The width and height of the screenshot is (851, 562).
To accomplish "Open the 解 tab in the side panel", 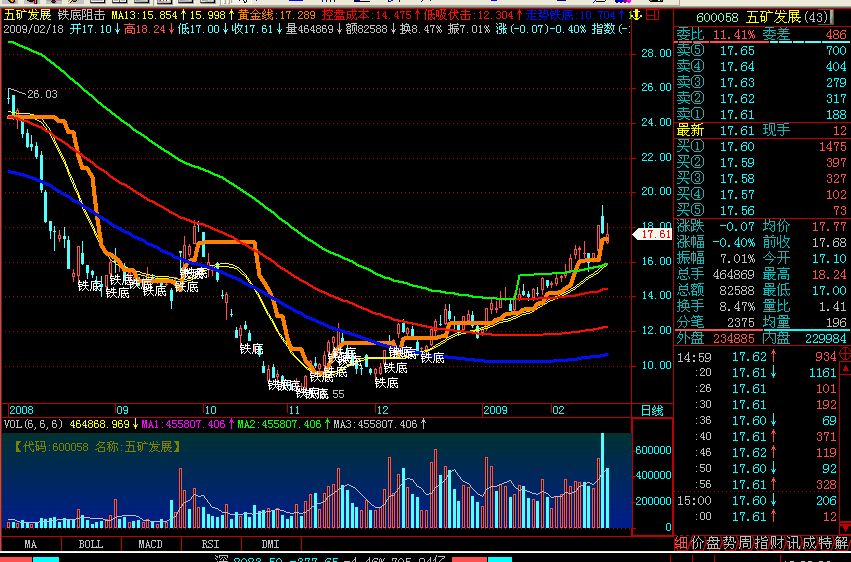I will point(842,543).
